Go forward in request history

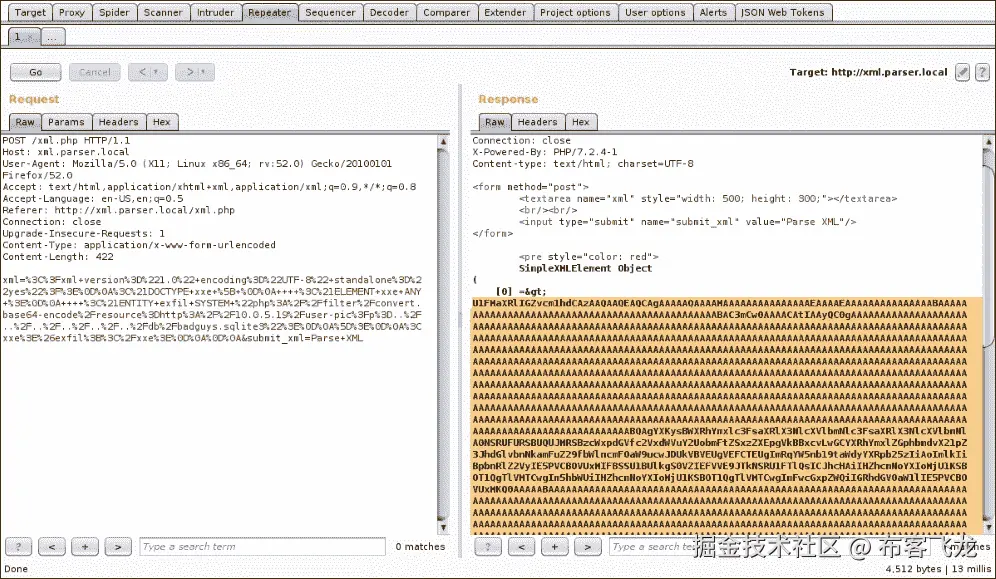(x=195, y=72)
